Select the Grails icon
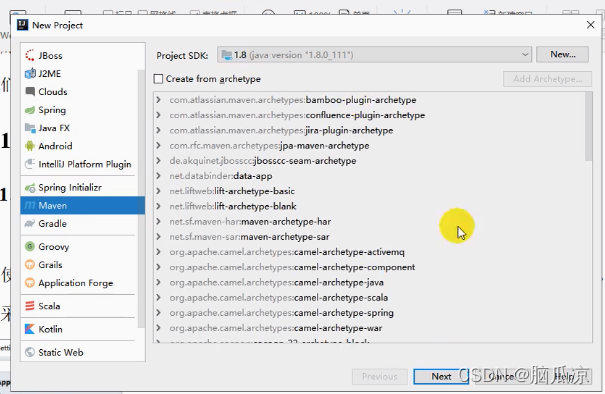The width and height of the screenshot is (605, 394). tap(30, 265)
